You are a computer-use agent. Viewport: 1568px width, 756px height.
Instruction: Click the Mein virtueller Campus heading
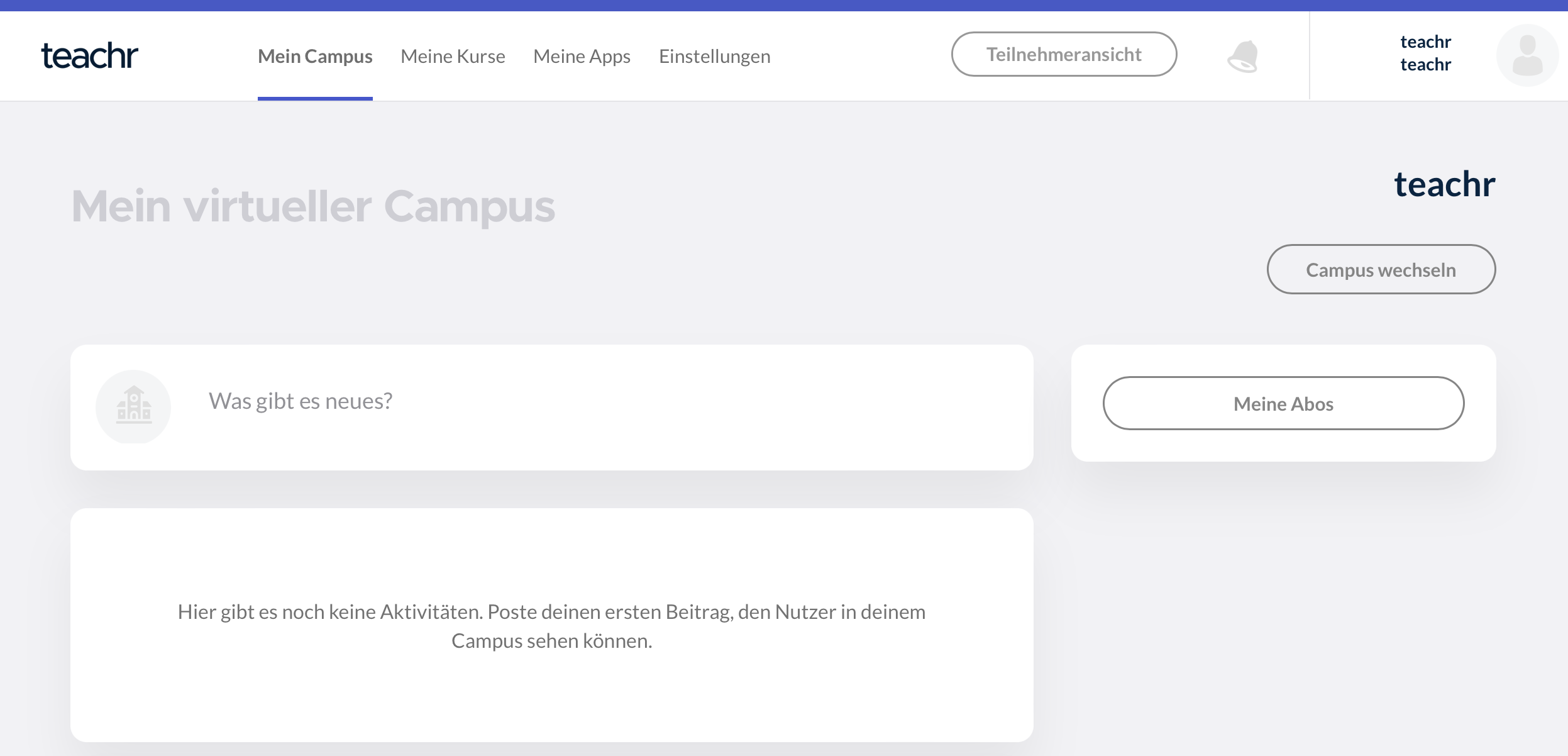(313, 206)
